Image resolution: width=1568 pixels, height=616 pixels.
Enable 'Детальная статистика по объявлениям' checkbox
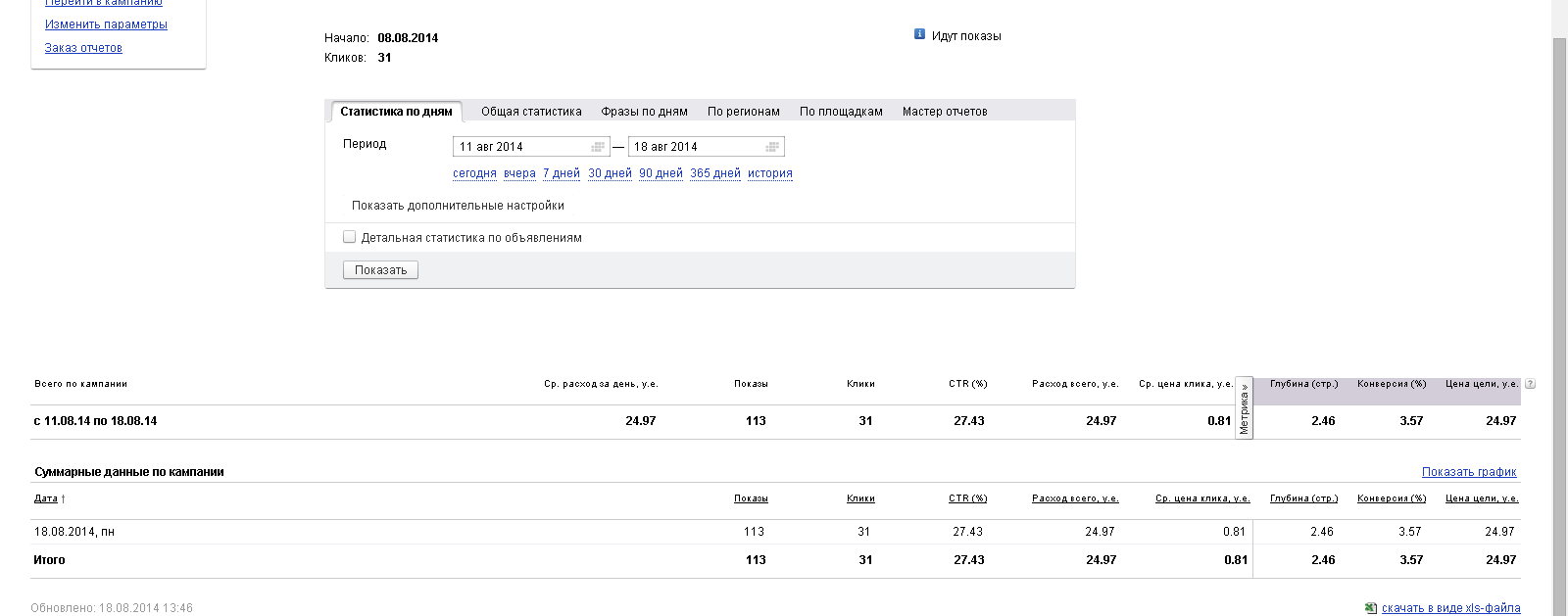(x=350, y=237)
